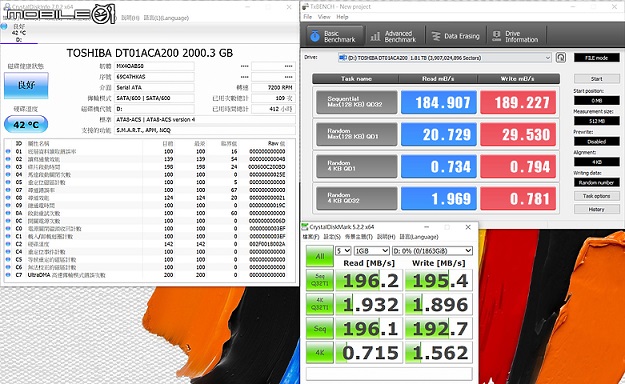625x384 pixels.
Task: Click status dot of UltraDMA attribute C7
Action: click(x=8, y=275)
